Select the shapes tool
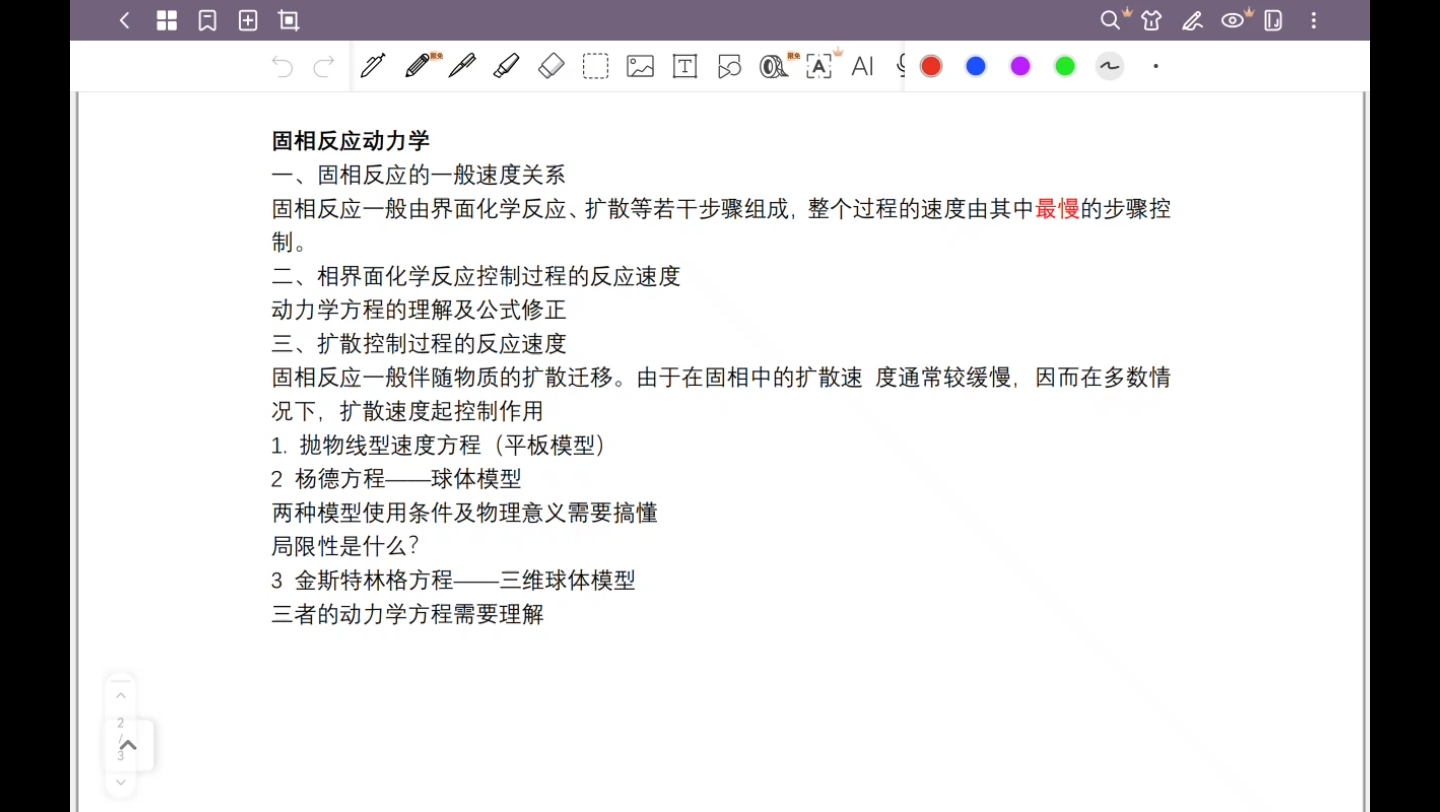This screenshot has width=1440, height=812. [729, 66]
